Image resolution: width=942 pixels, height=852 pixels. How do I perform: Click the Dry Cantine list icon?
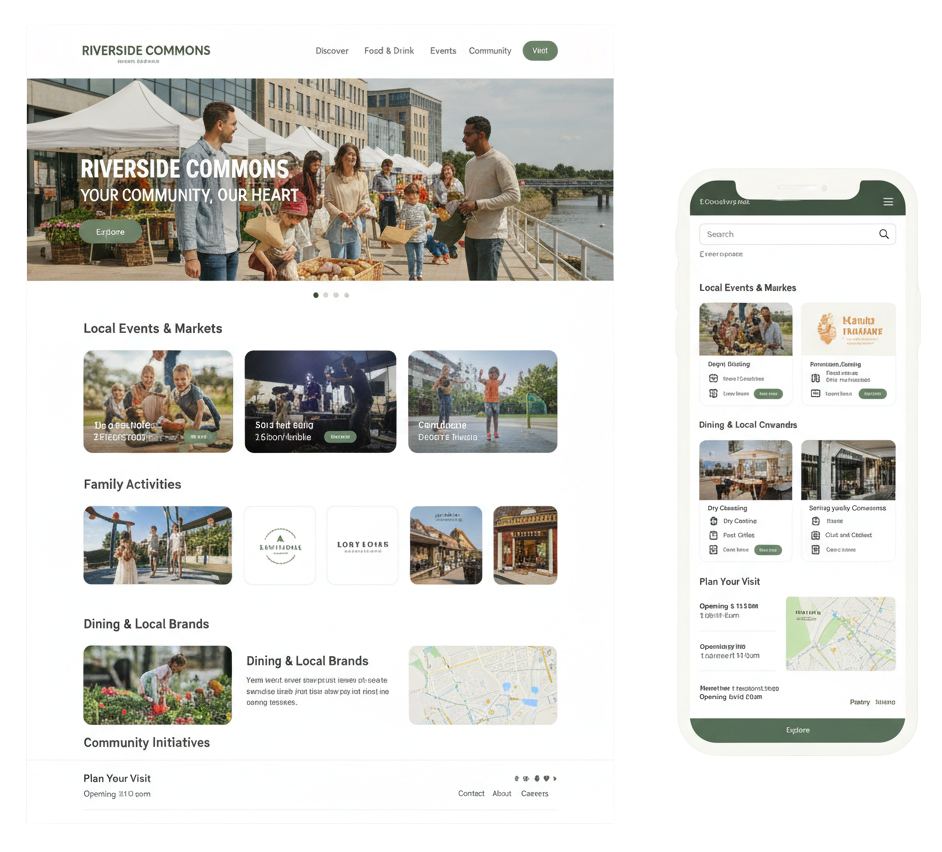[714, 521]
